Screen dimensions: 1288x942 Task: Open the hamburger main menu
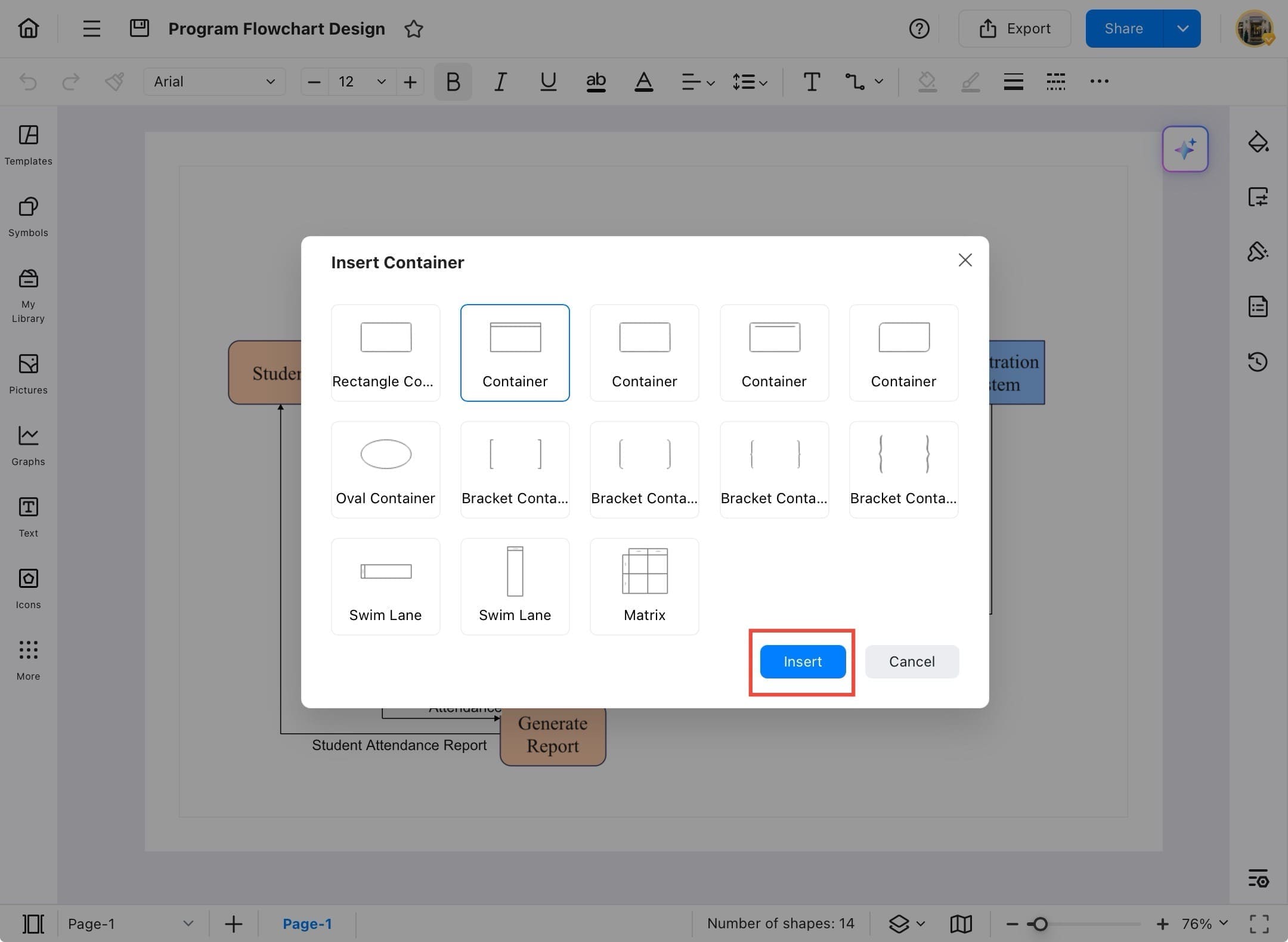91,28
